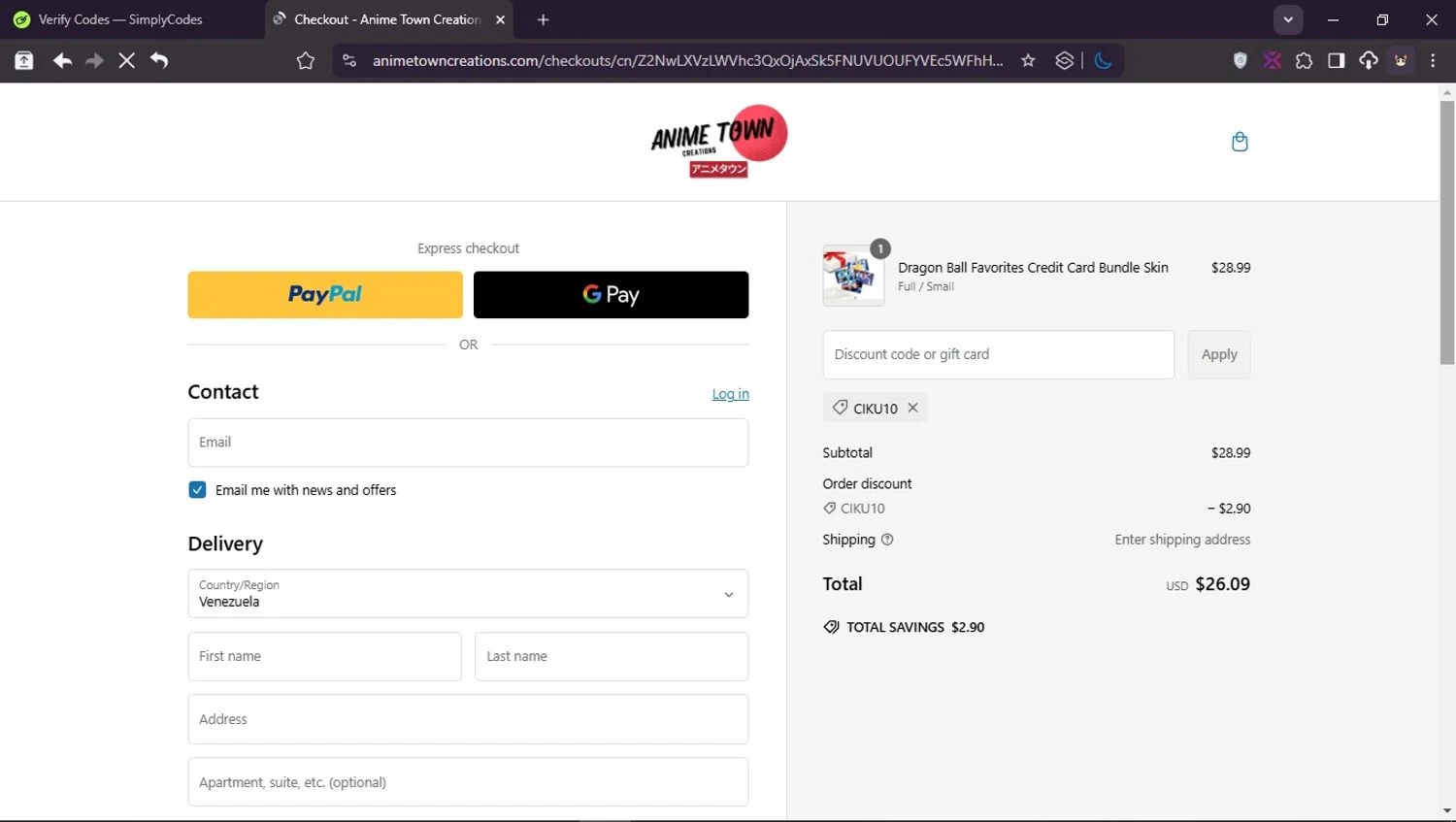Screen dimensions: 1456x822
Task: Uncheck Email me with news and offers
Action: point(197,490)
